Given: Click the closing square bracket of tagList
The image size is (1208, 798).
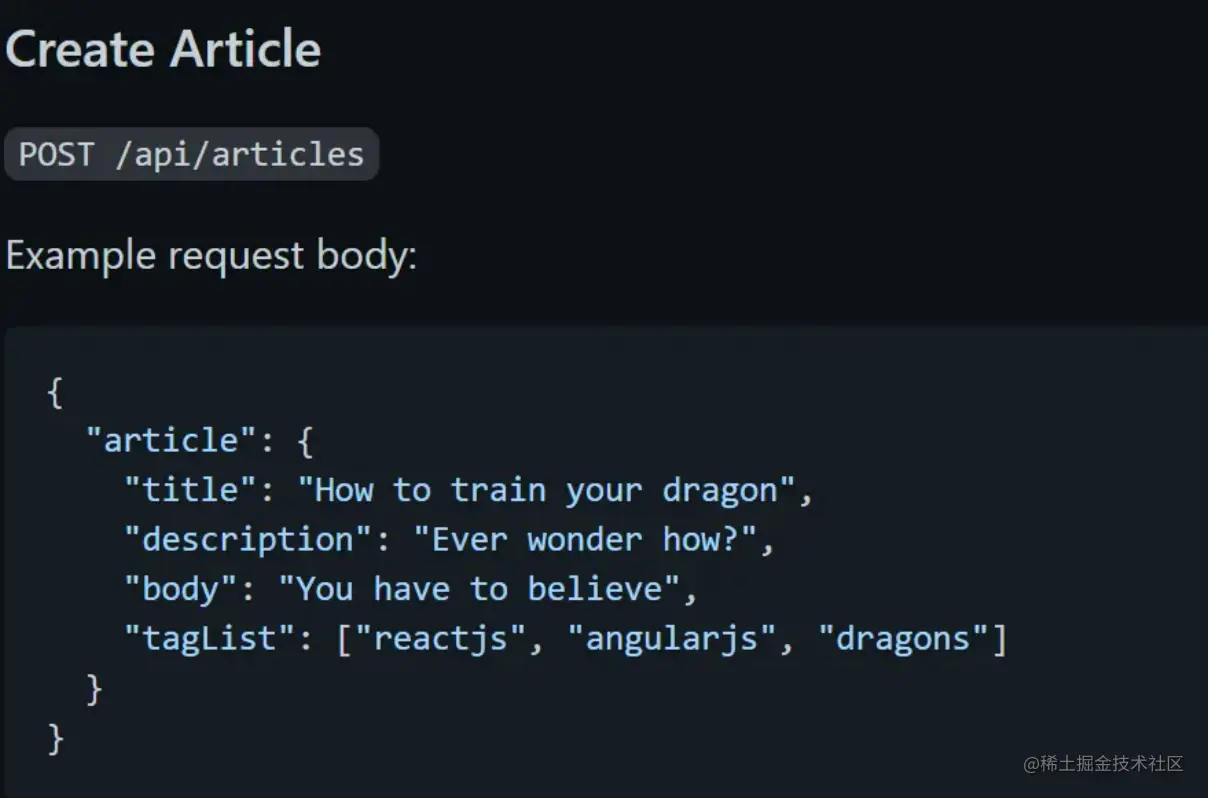Looking at the screenshot, I should coord(998,639).
